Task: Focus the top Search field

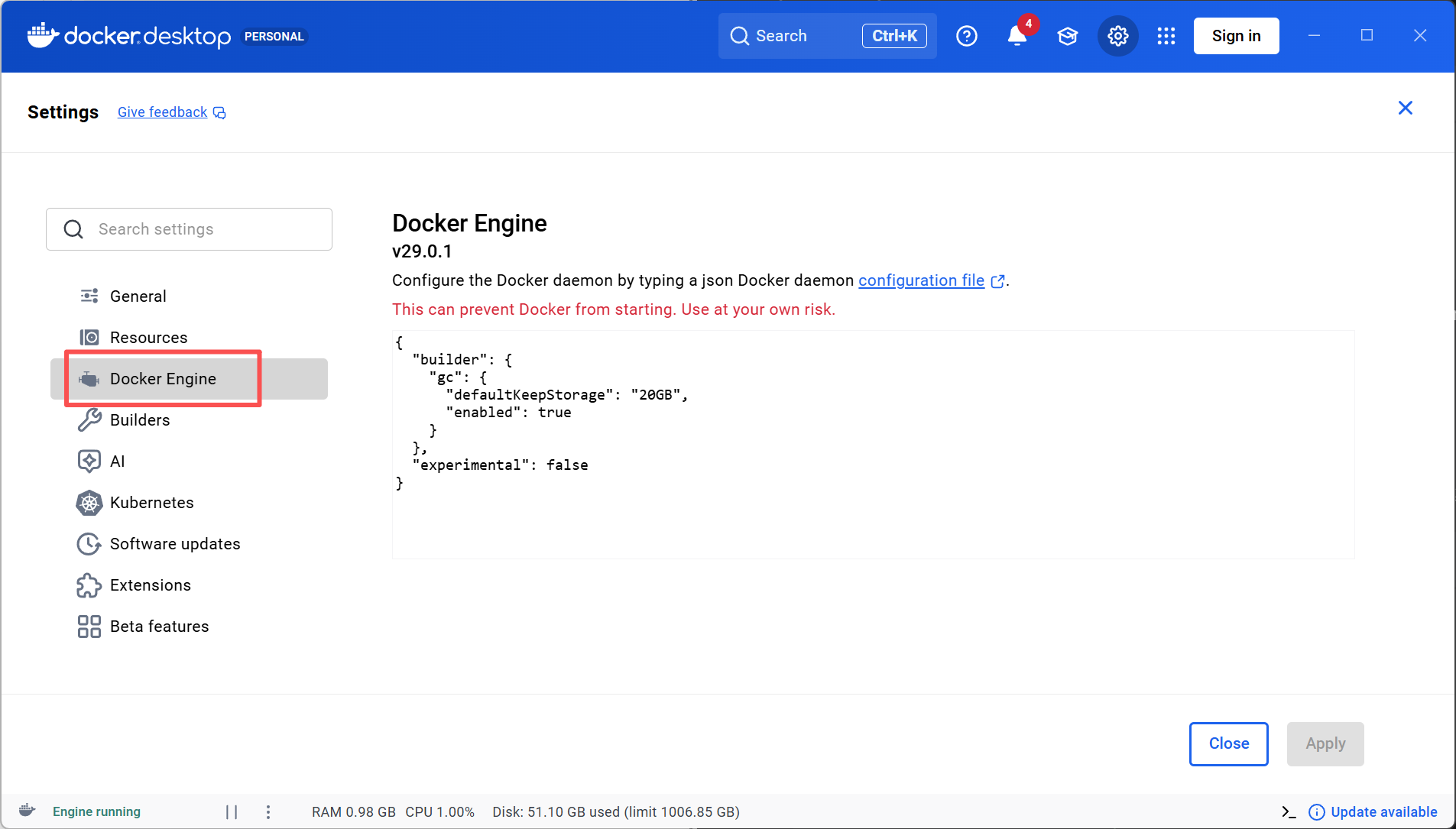Action: pos(827,36)
